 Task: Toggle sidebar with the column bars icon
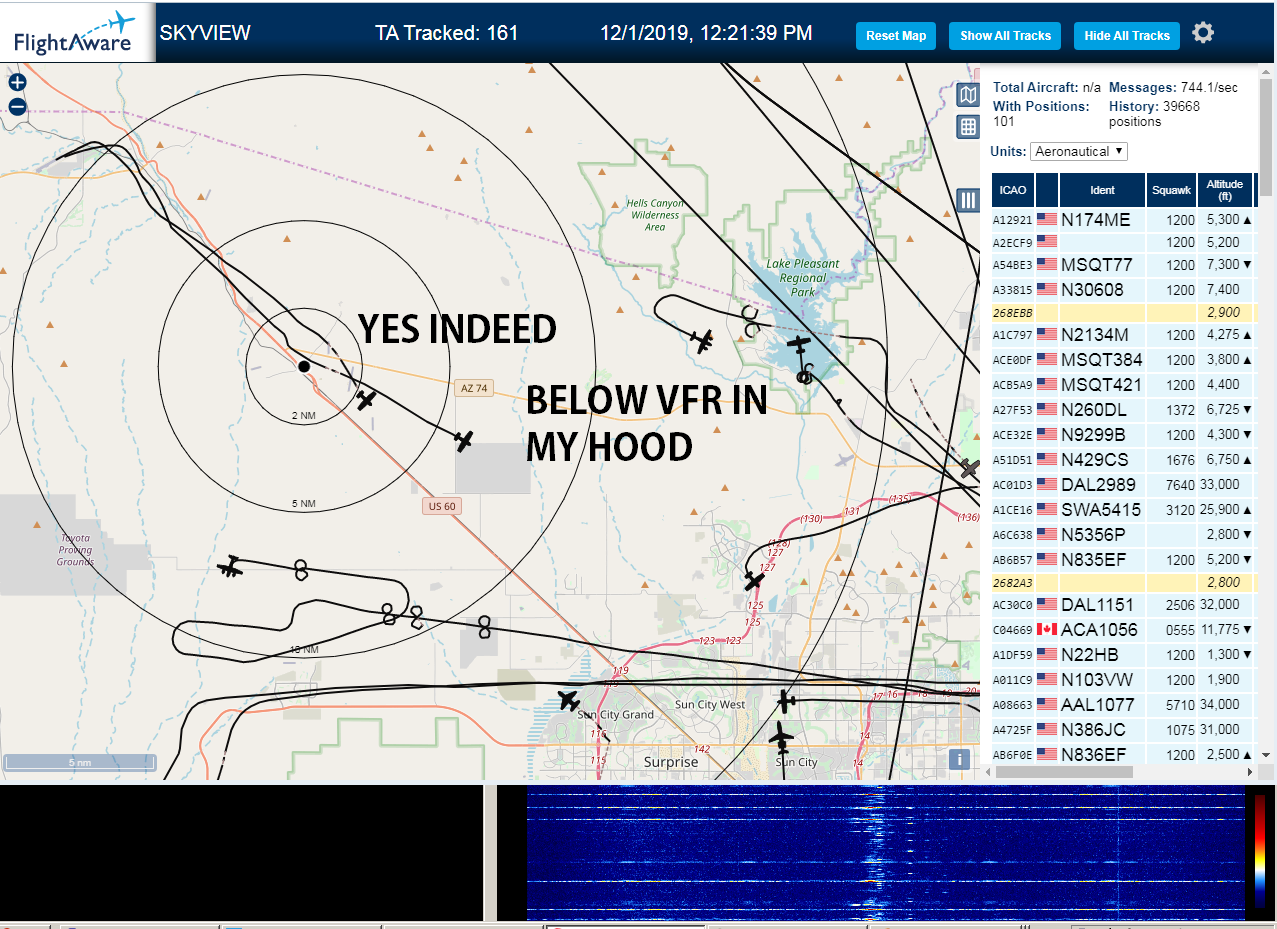coord(968,200)
